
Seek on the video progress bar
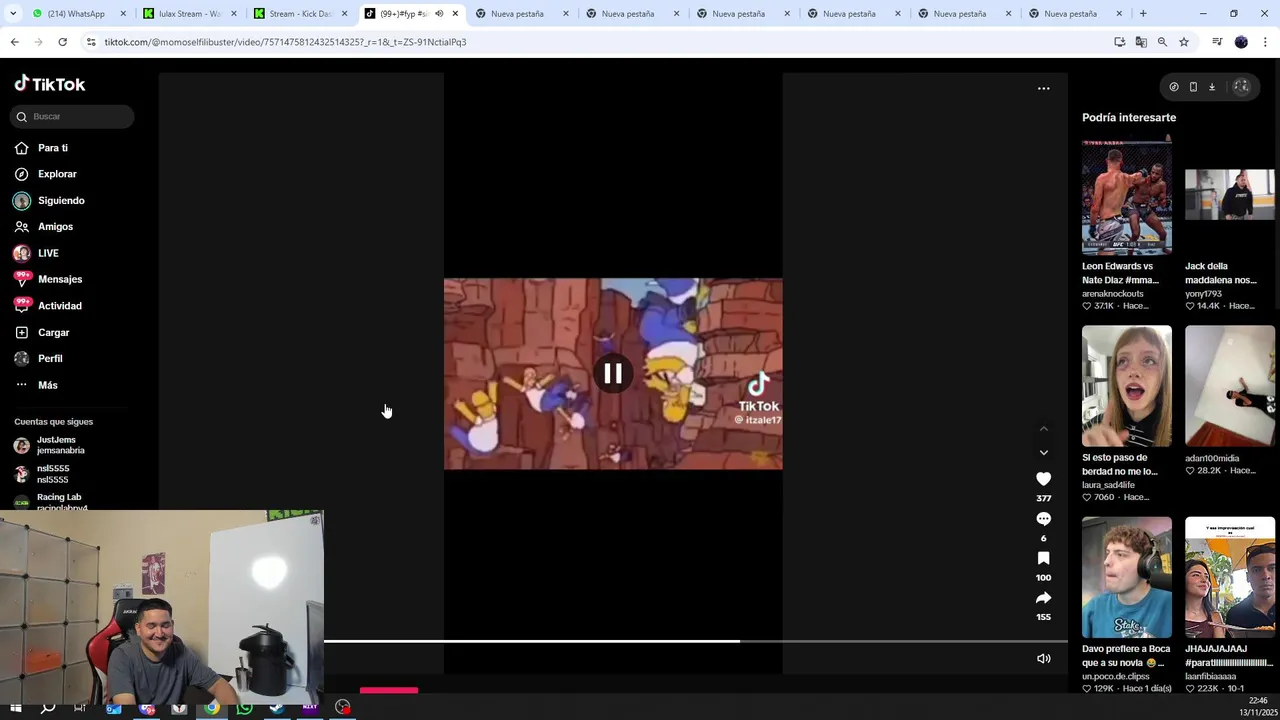click(696, 641)
